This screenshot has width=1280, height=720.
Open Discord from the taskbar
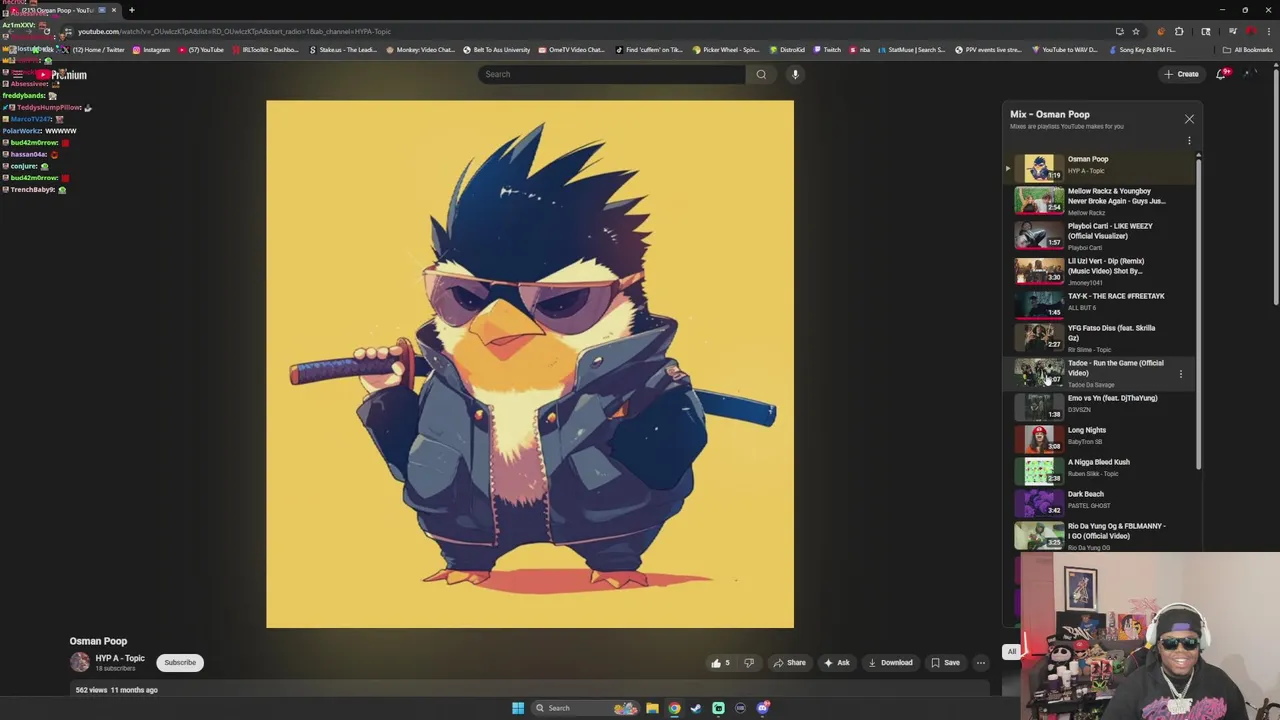(x=762, y=708)
